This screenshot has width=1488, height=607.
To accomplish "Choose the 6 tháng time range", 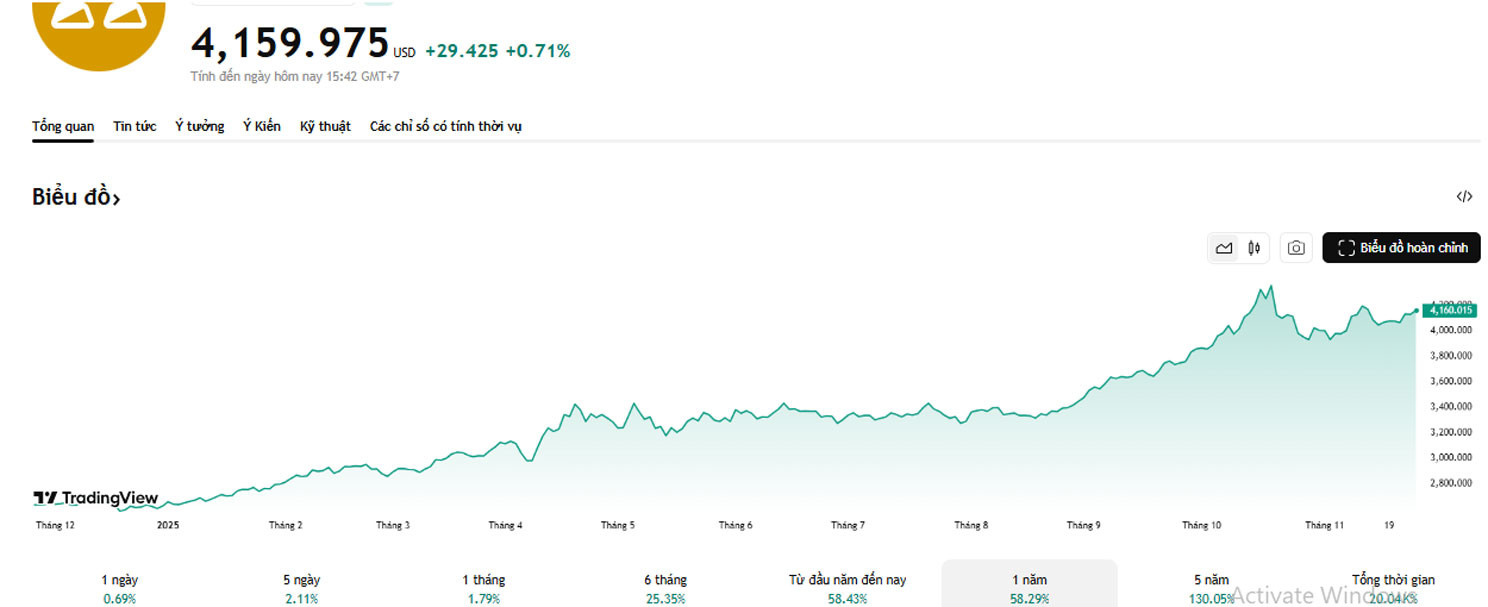I will pyautogui.click(x=665, y=588).
